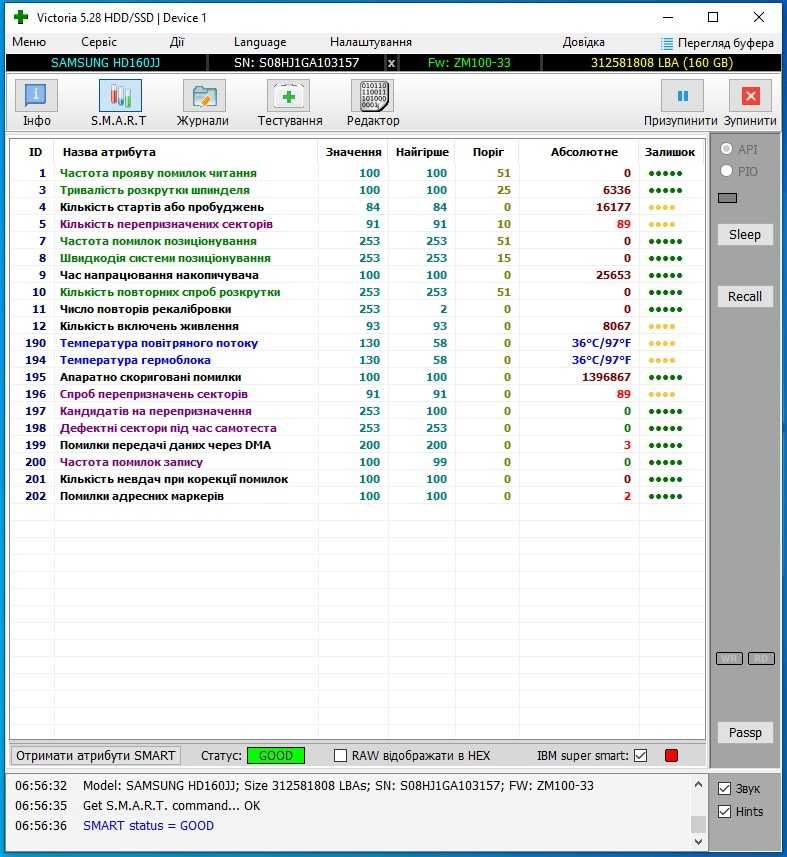Image resolution: width=787 pixels, height=857 pixels.
Task: Open the S.M.A.R.T toolbar section
Action: 120,103
